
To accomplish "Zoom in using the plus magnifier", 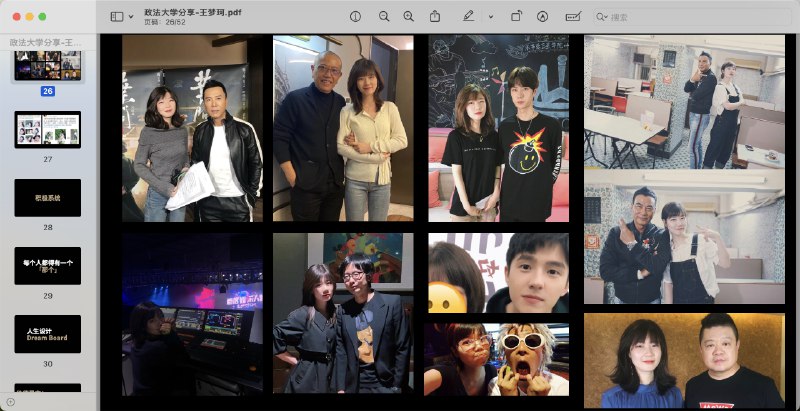I will [x=409, y=17].
